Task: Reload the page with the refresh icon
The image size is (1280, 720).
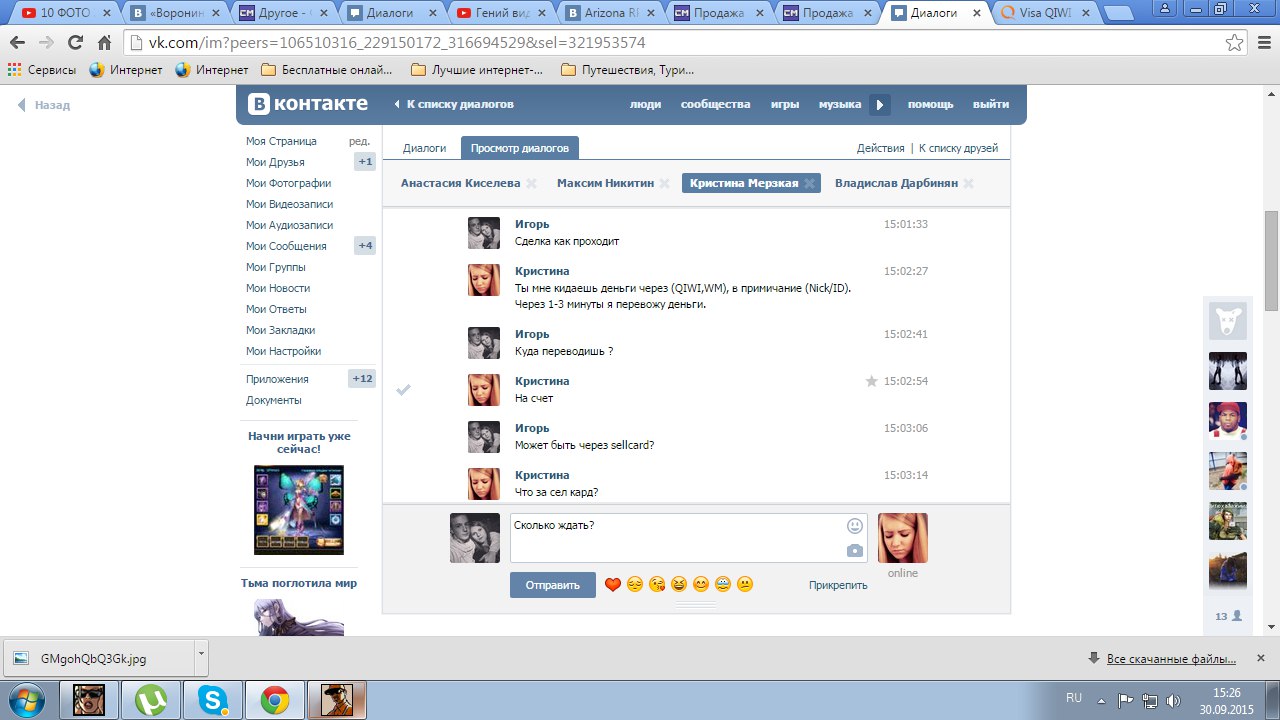Action: 75,43
